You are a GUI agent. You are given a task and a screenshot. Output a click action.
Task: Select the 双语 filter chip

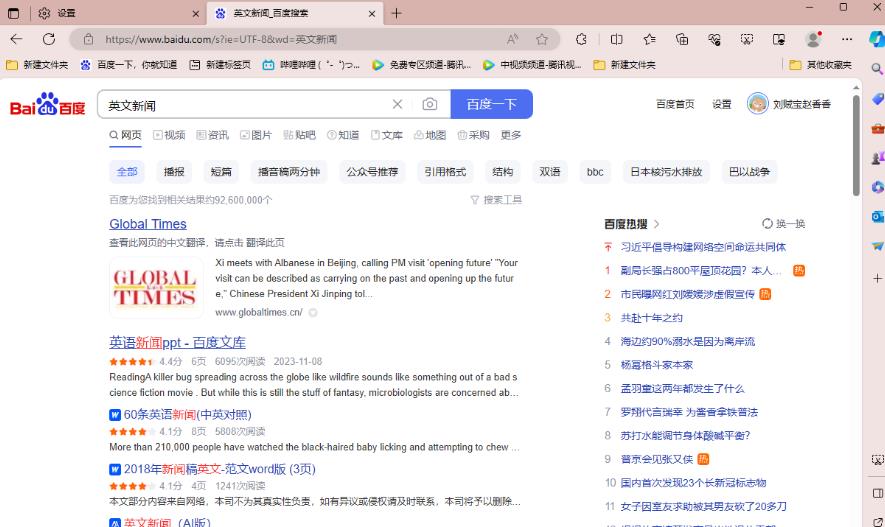tap(550, 172)
